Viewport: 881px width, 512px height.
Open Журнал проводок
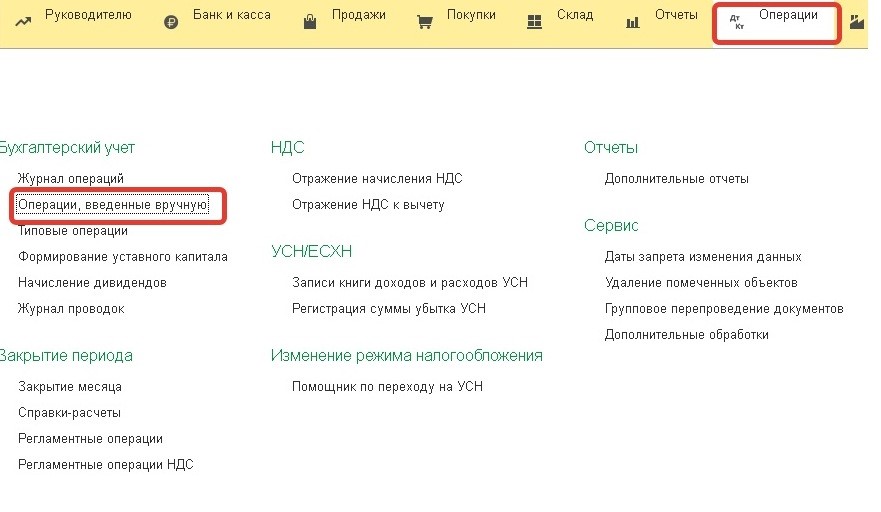click(71, 309)
